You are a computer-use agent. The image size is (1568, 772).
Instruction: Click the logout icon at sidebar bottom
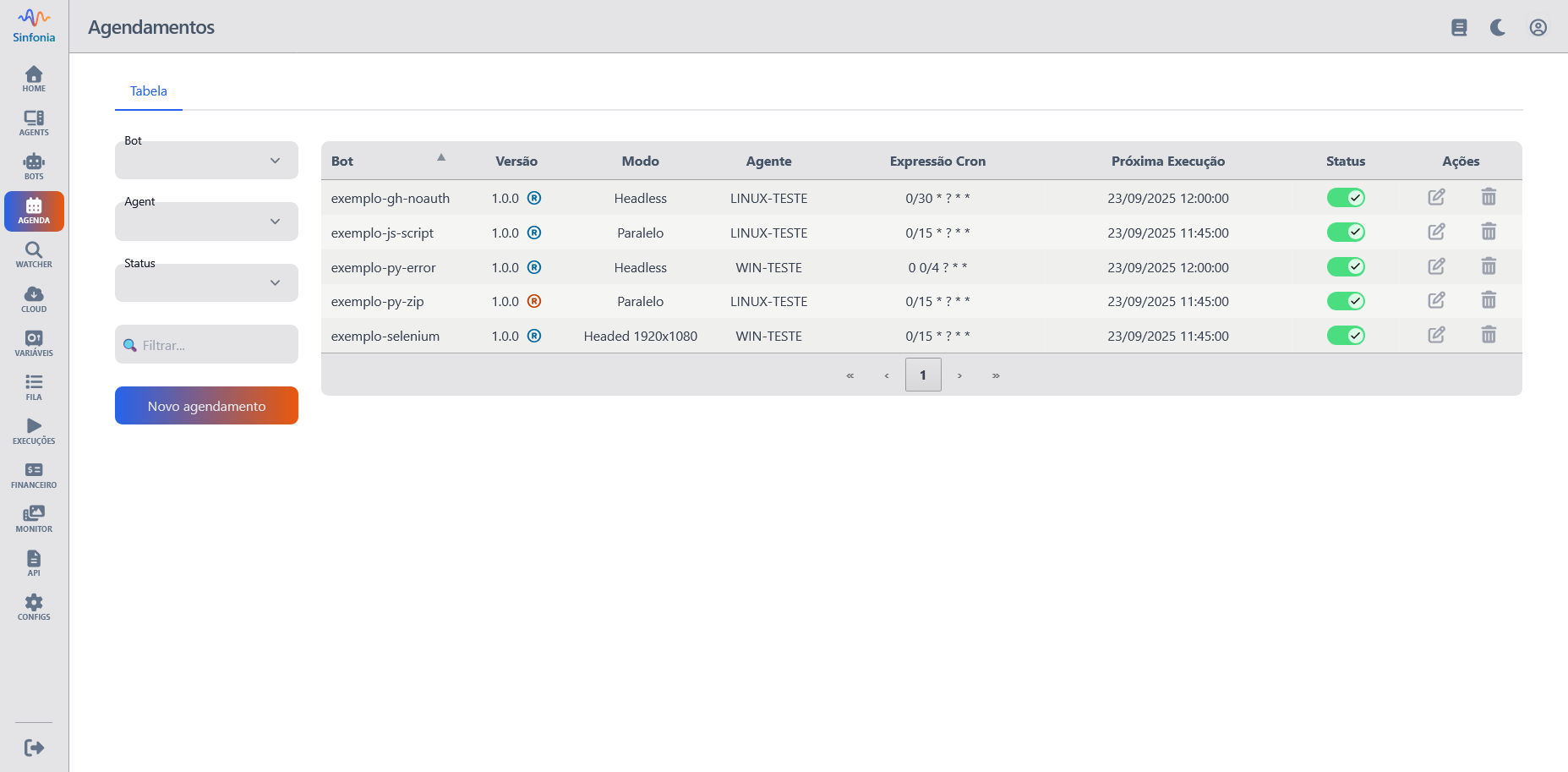(x=34, y=747)
